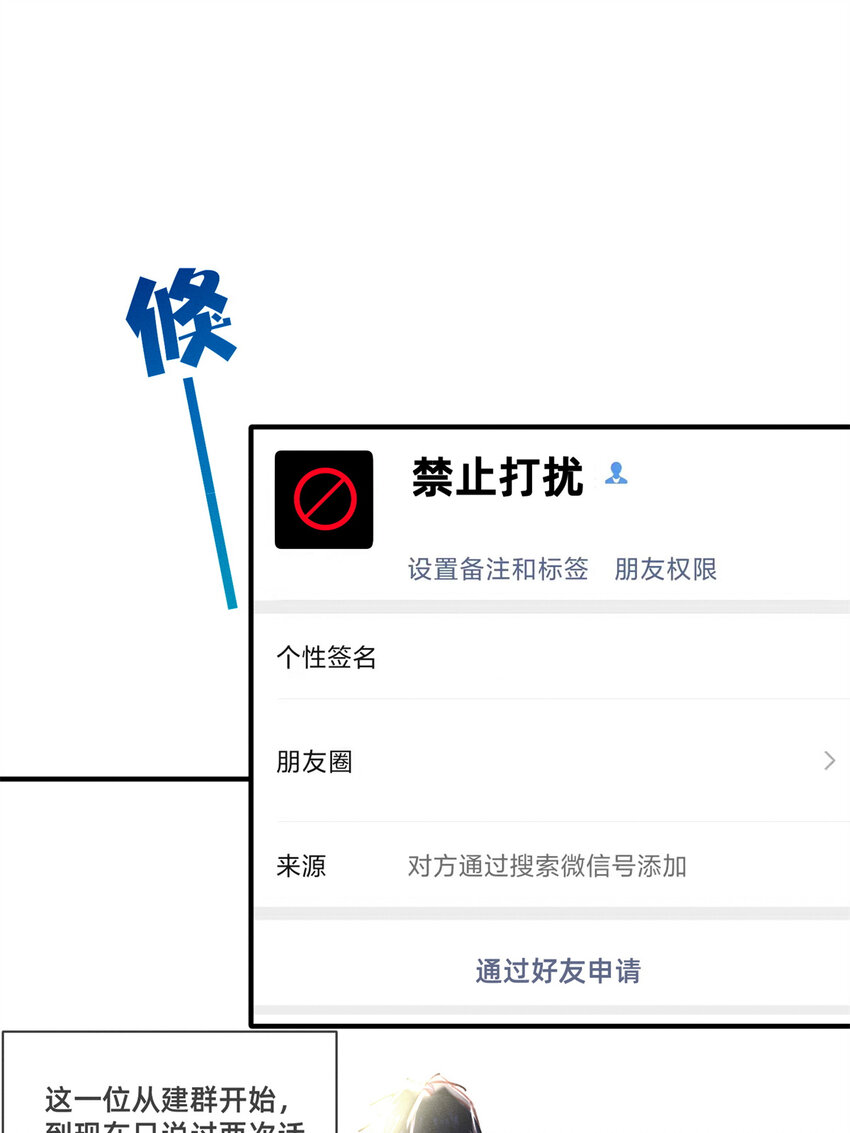Open the 朋友圈 row
The image size is (850, 1133).
click(552, 761)
